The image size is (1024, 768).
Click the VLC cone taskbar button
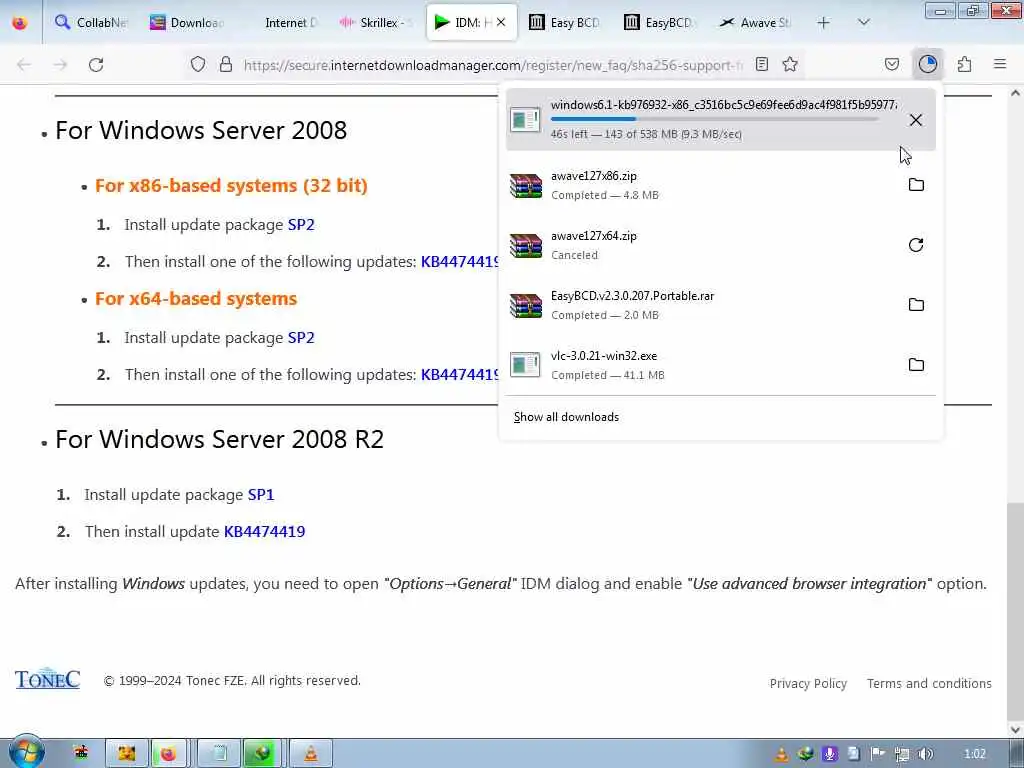[x=311, y=754]
